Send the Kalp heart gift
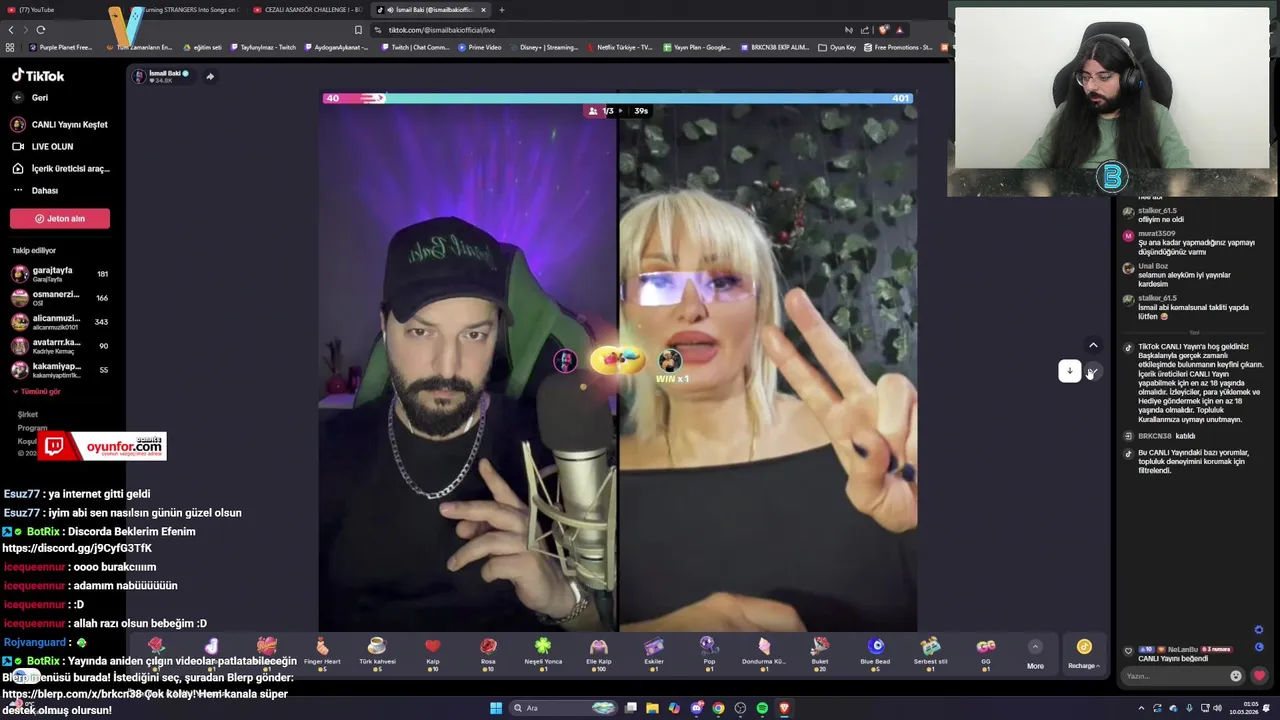This screenshot has width=1280, height=720. (432, 653)
